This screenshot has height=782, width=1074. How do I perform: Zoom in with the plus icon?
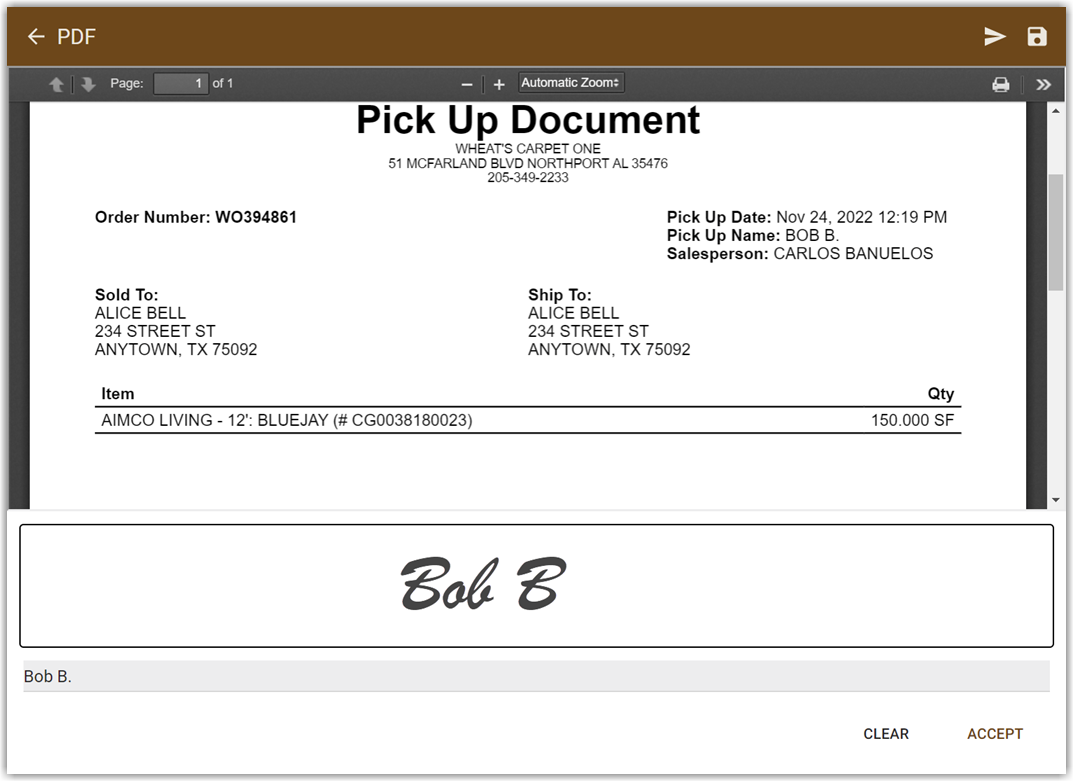coord(498,84)
